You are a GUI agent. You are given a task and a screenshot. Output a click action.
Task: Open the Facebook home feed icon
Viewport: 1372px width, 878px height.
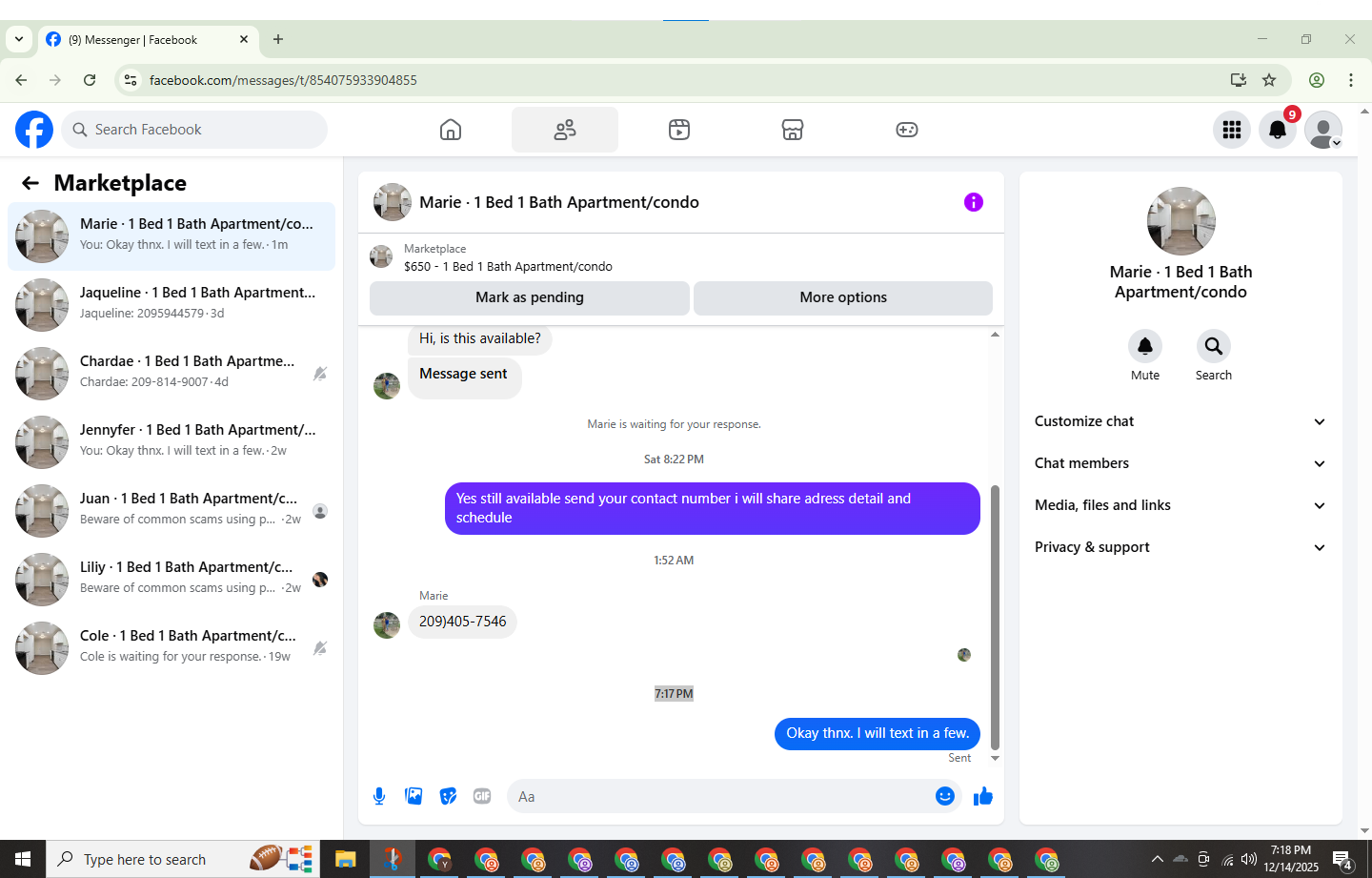[x=451, y=130]
